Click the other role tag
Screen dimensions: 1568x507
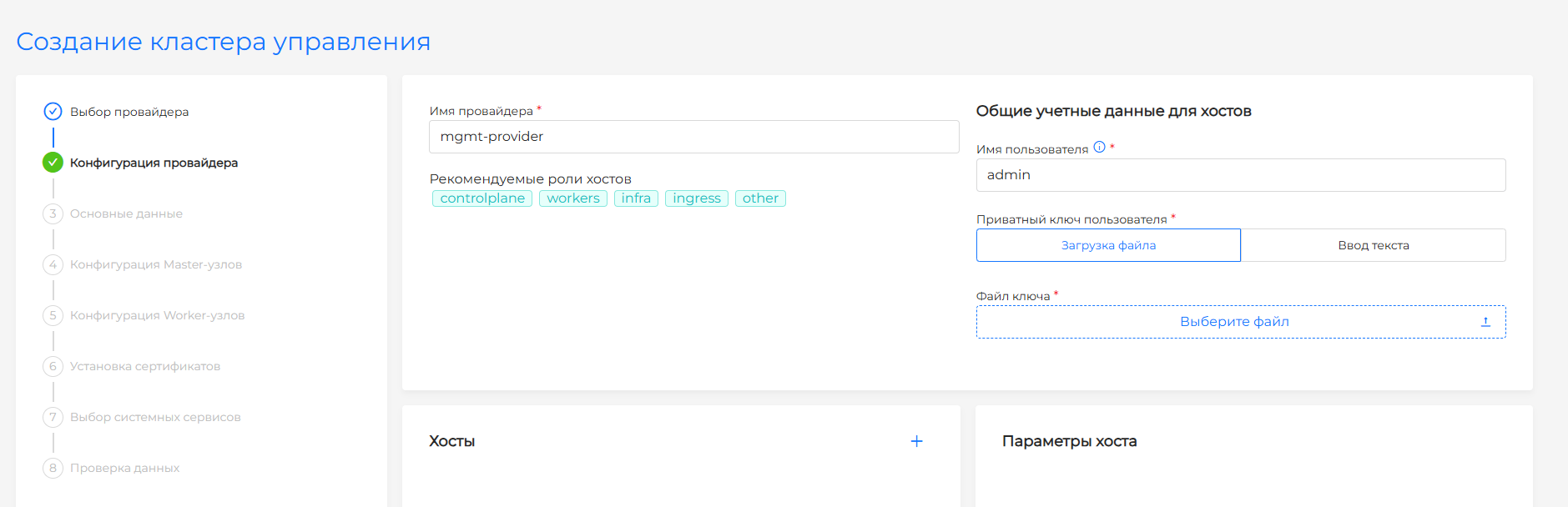click(x=760, y=198)
